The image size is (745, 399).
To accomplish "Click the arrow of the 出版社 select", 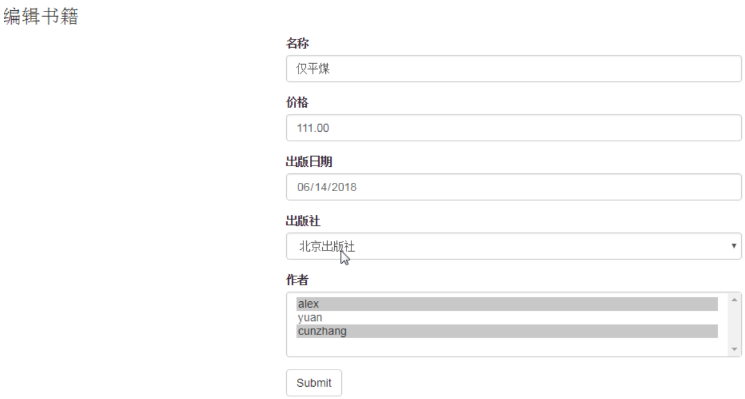I will 734,246.
